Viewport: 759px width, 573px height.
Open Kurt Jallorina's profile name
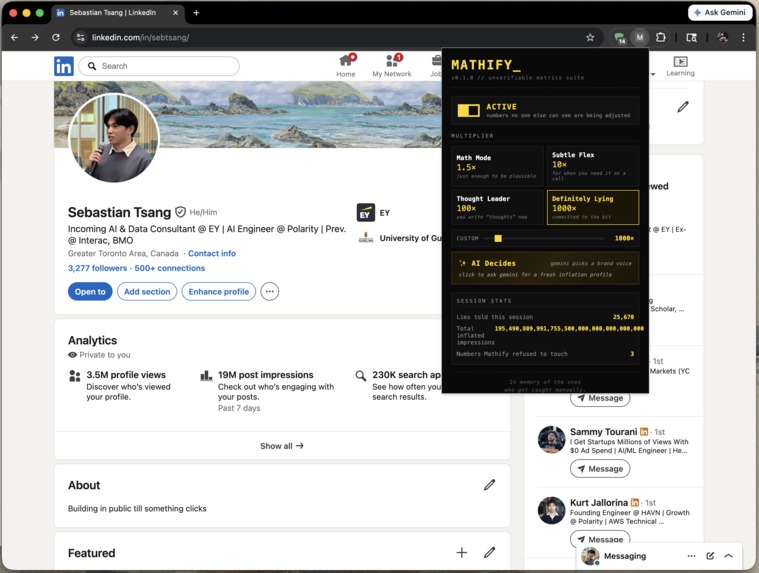click(x=599, y=502)
